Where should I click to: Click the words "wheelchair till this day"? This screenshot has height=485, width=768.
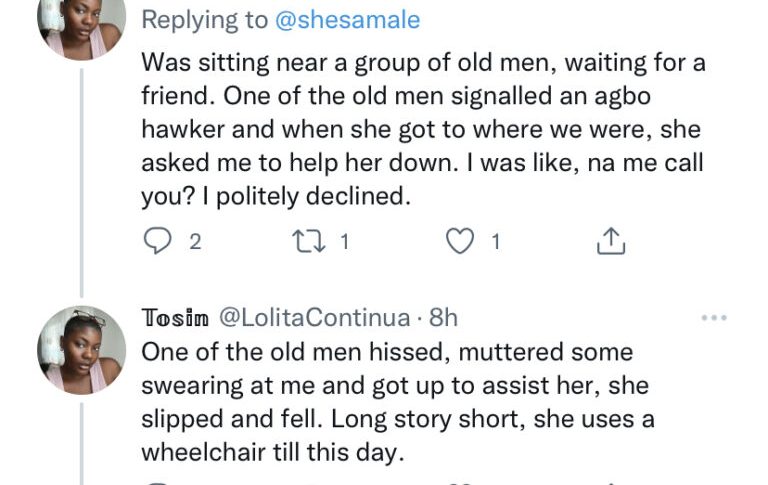pos(272,452)
